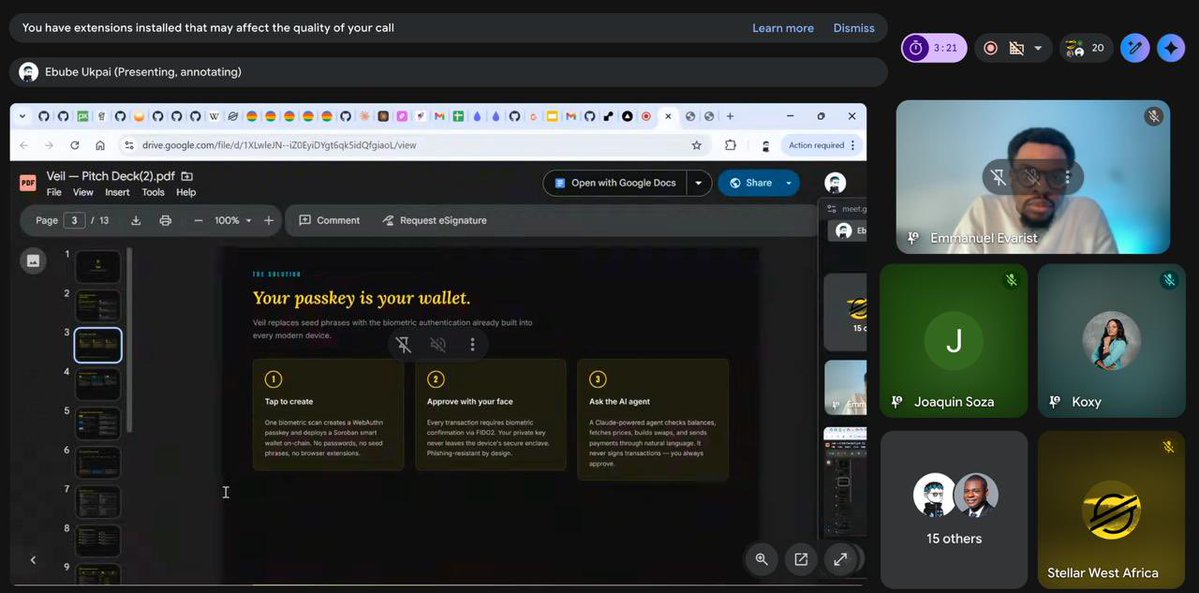Open the Chrome extensions puzzle icon
Image resolution: width=1199 pixels, height=593 pixels.
[730, 145]
